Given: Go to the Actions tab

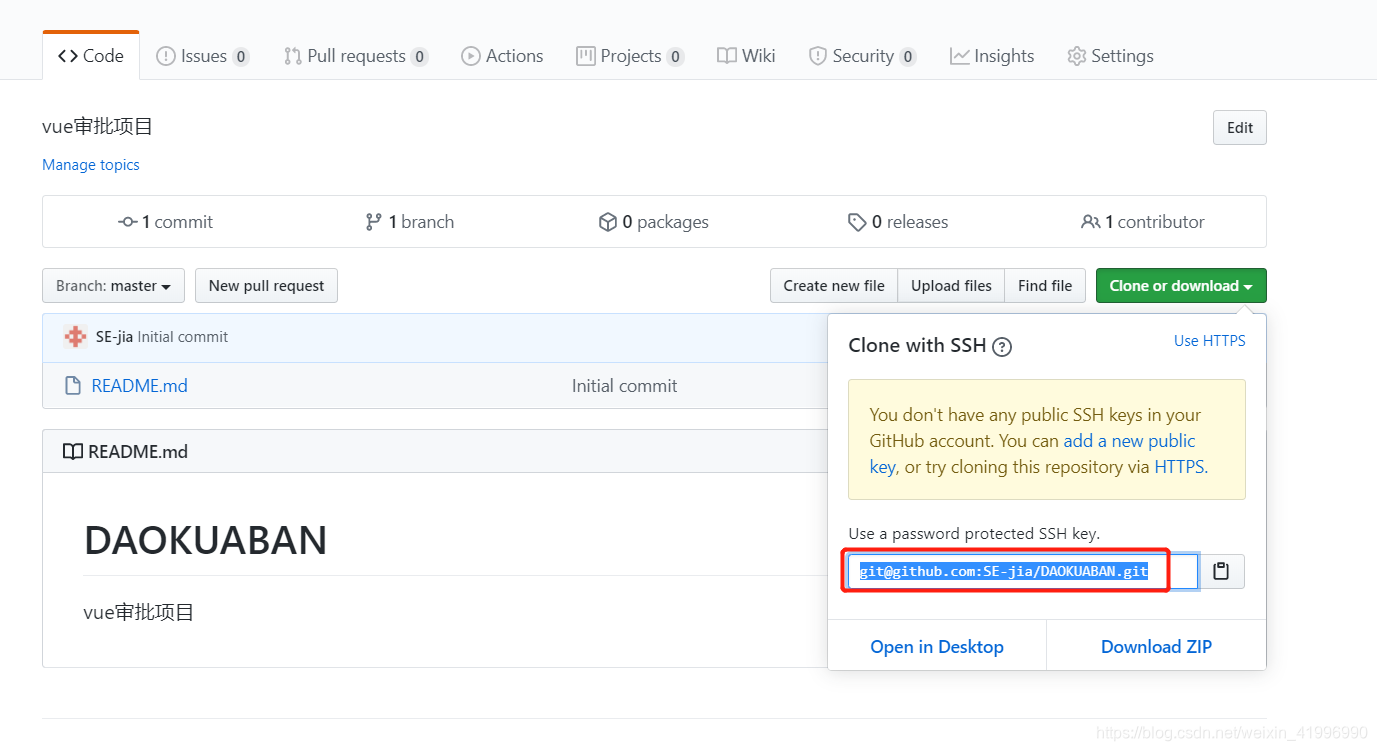Looking at the screenshot, I should tap(502, 56).
